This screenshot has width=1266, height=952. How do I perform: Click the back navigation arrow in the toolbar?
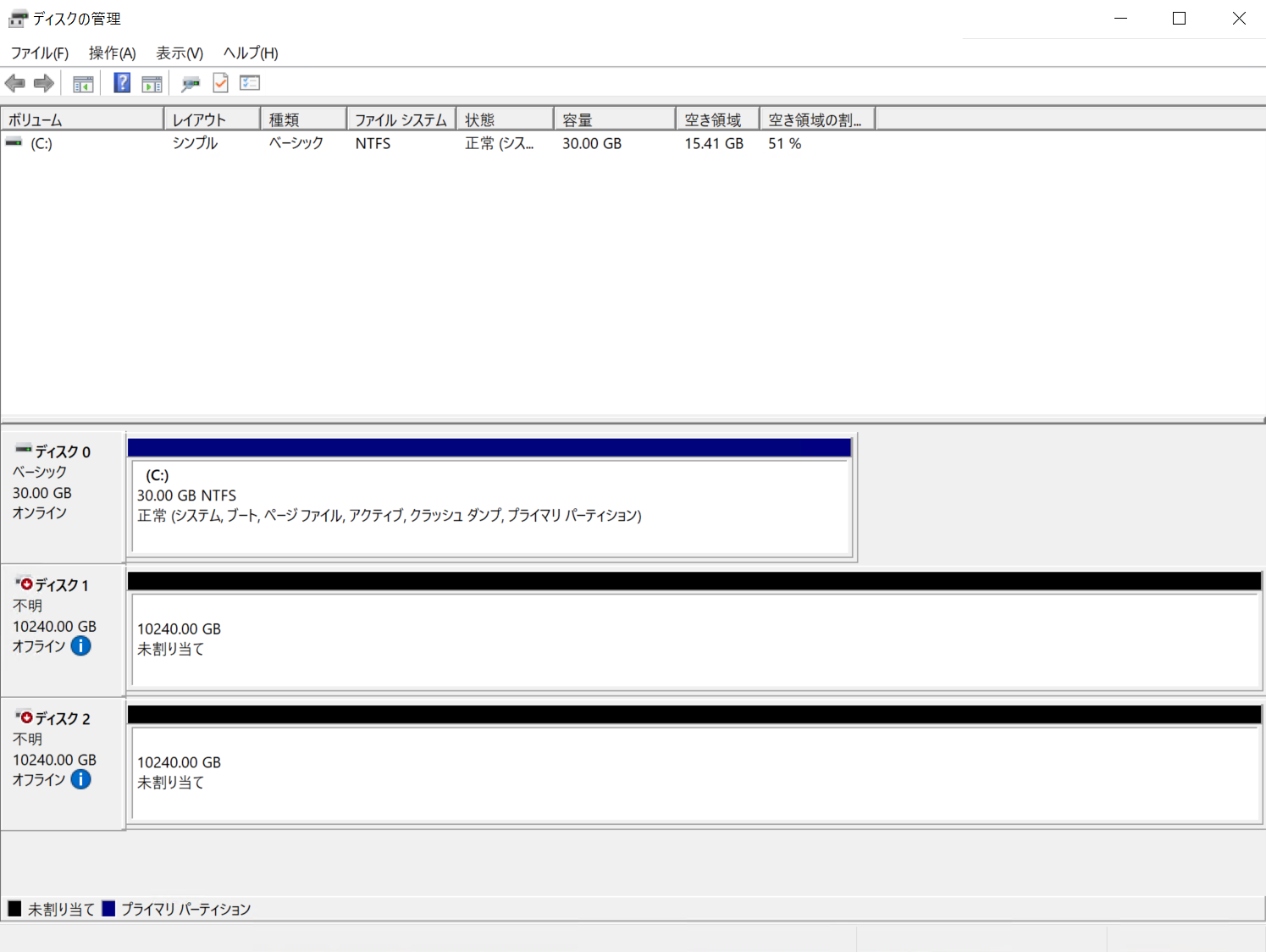pos(14,82)
